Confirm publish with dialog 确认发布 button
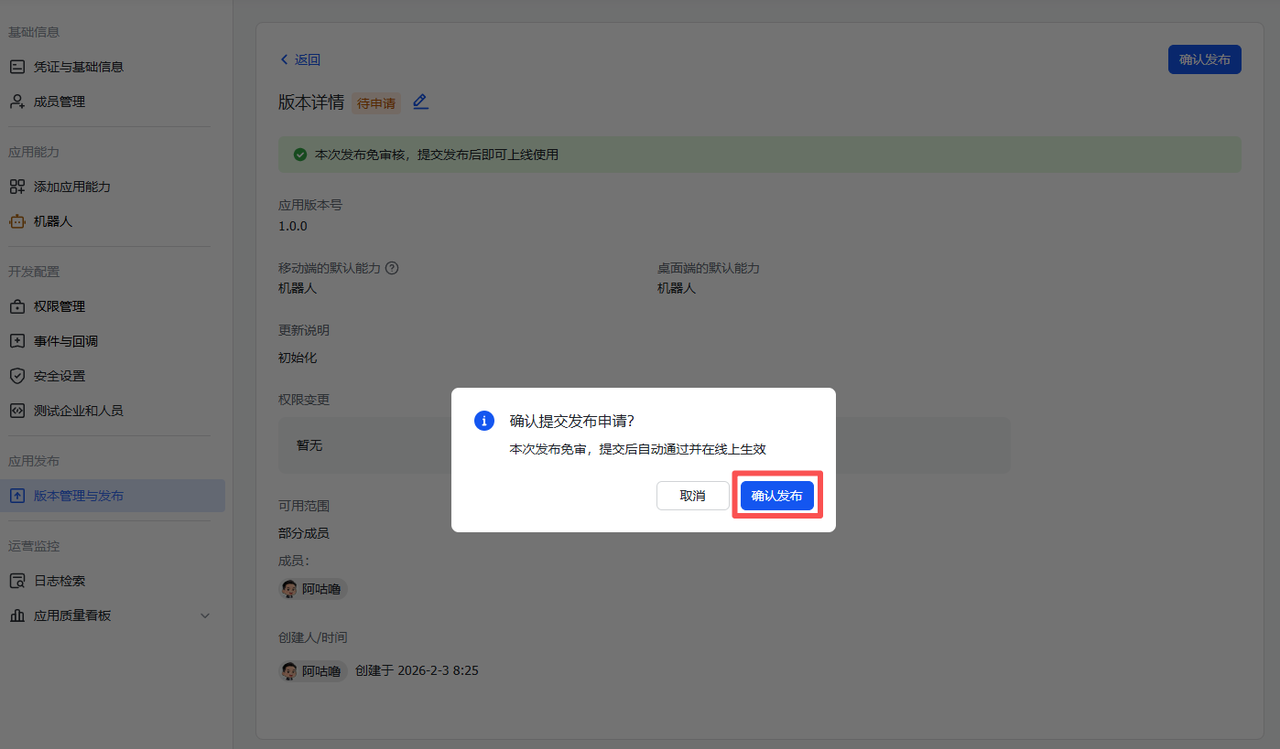 point(777,496)
